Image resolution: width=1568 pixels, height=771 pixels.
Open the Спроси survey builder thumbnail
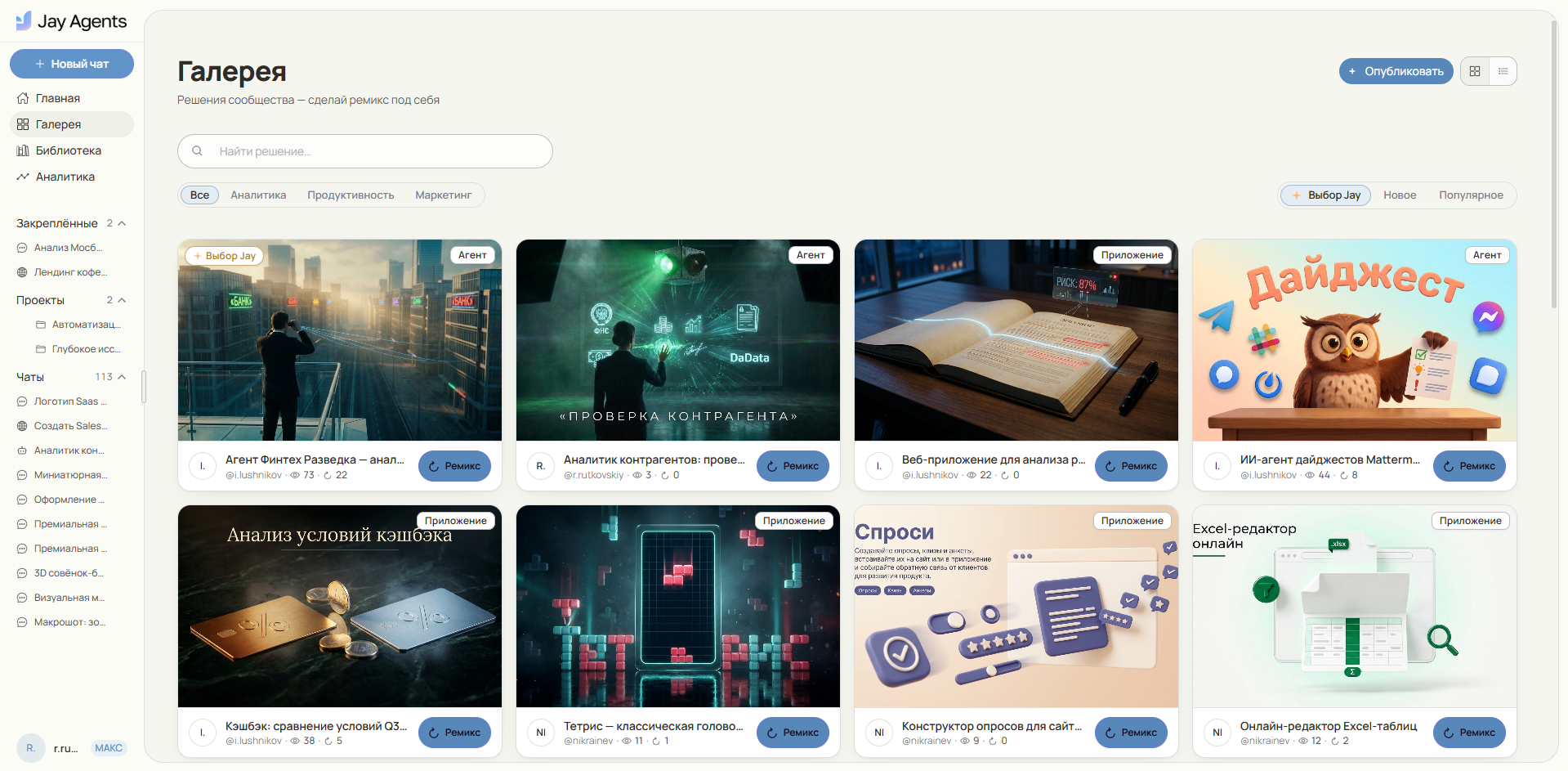(x=1016, y=606)
